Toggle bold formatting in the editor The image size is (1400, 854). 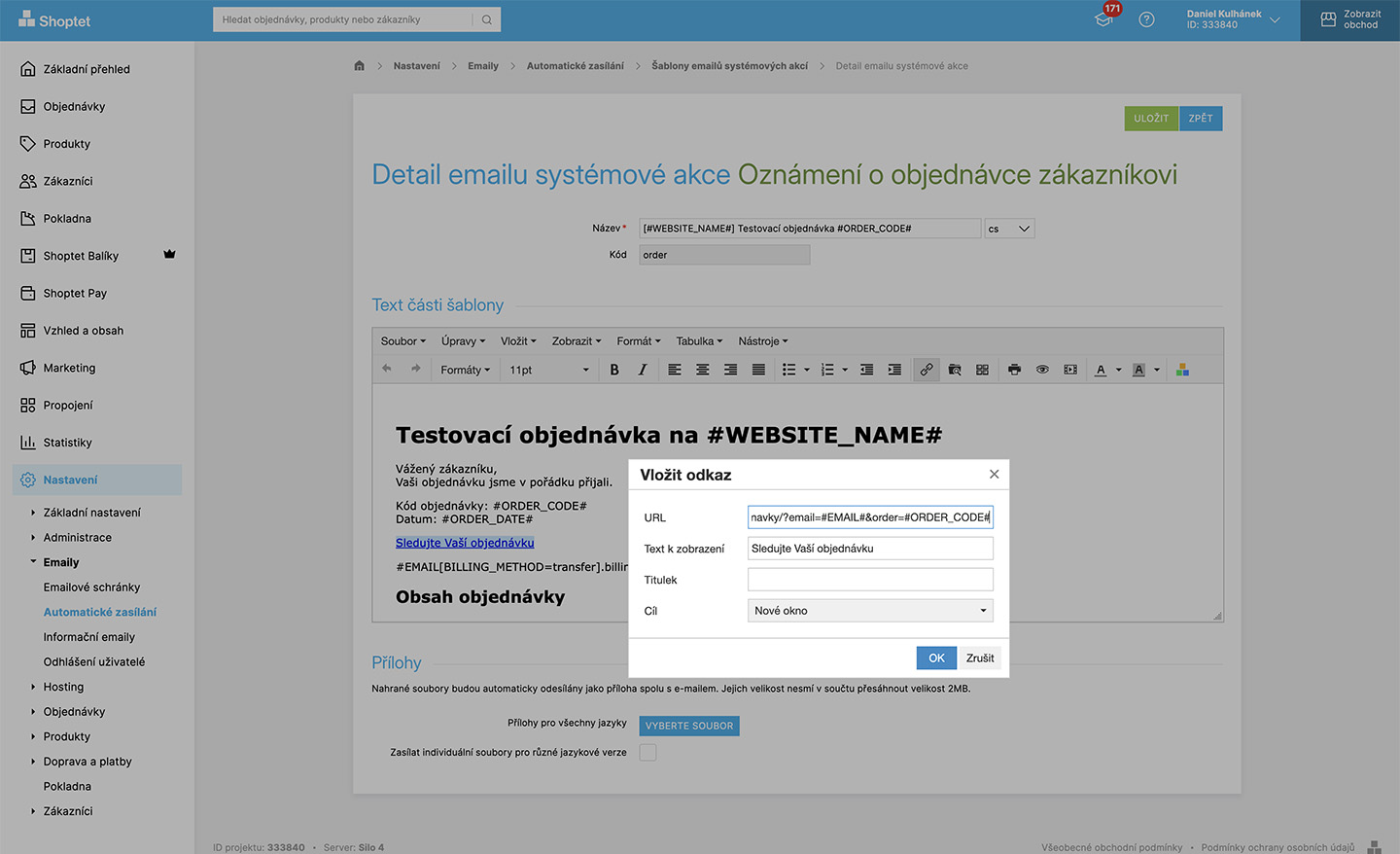(614, 370)
